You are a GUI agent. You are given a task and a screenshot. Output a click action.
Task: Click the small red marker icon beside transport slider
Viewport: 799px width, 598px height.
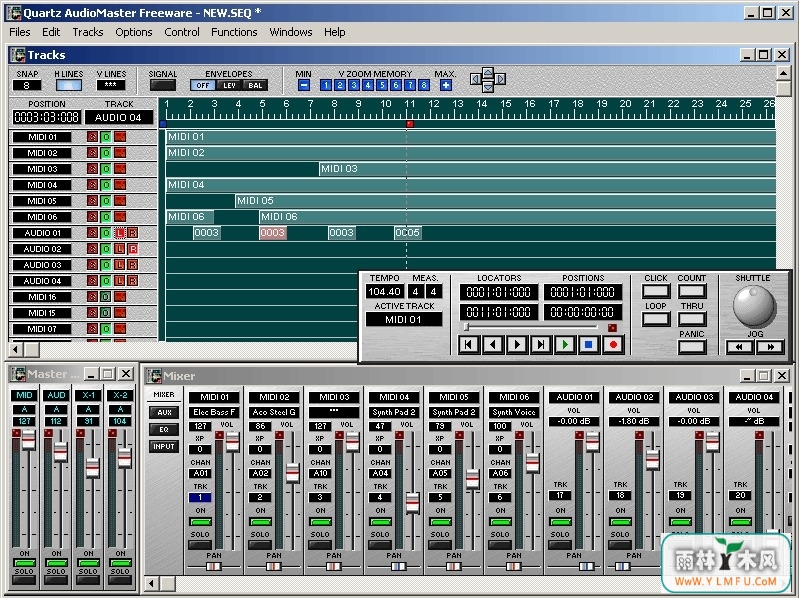click(x=612, y=328)
